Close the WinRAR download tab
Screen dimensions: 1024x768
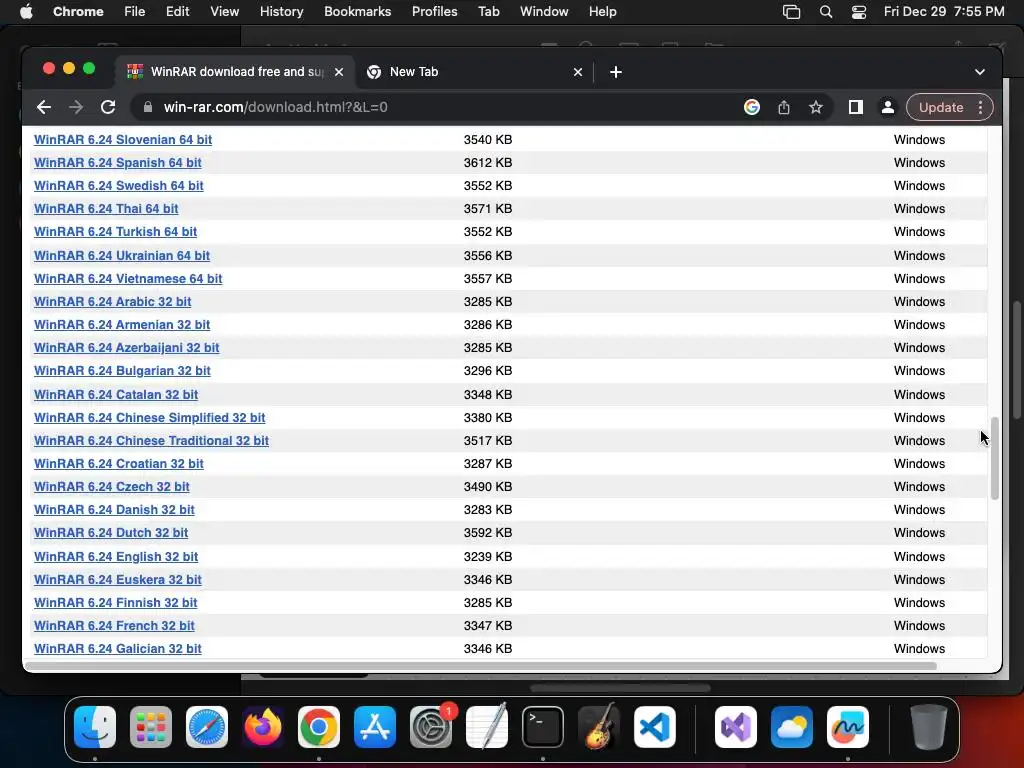[339, 72]
